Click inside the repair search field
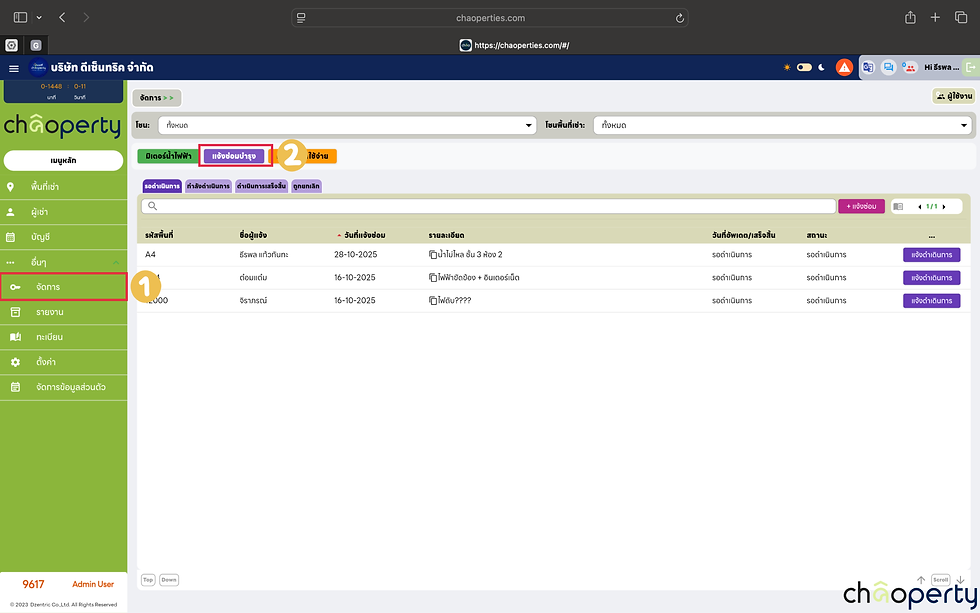This screenshot has height=613, width=980. click(x=489, y=206)
